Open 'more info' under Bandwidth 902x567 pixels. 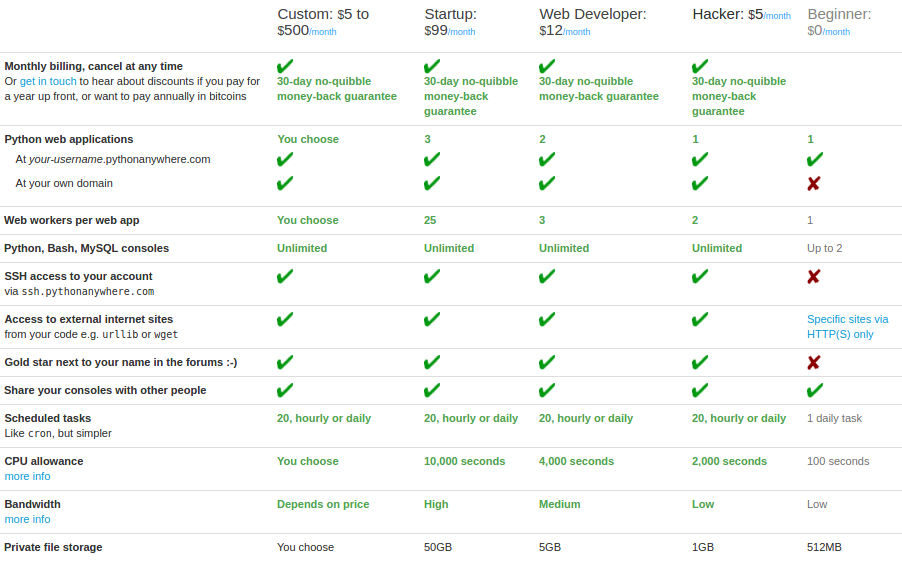pyautogui.click(x=27, y=519)
